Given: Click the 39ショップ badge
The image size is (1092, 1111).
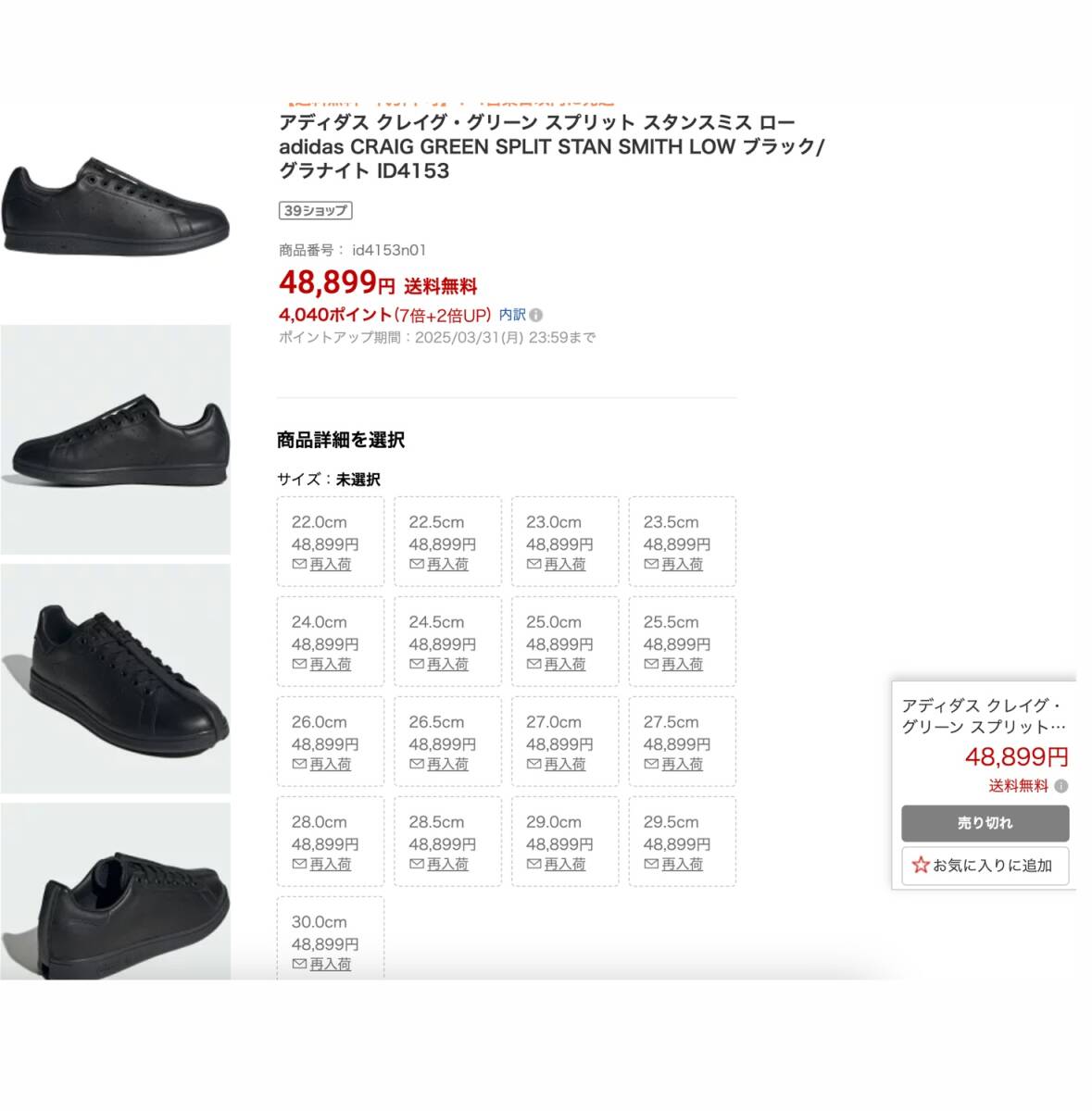Looking at the screenshot, I should click(315, 210).
